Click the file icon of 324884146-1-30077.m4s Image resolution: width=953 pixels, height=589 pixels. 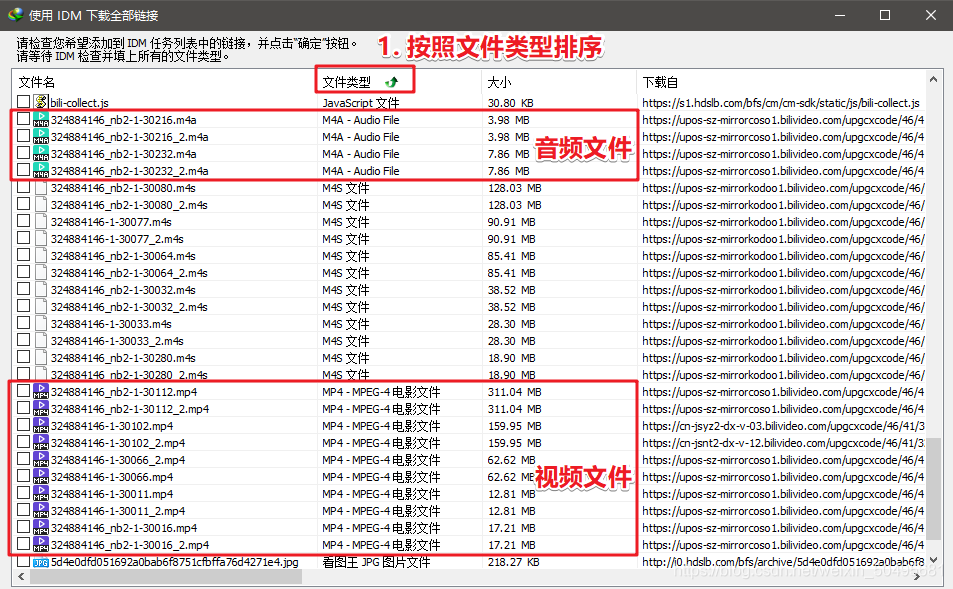[41, 221]
